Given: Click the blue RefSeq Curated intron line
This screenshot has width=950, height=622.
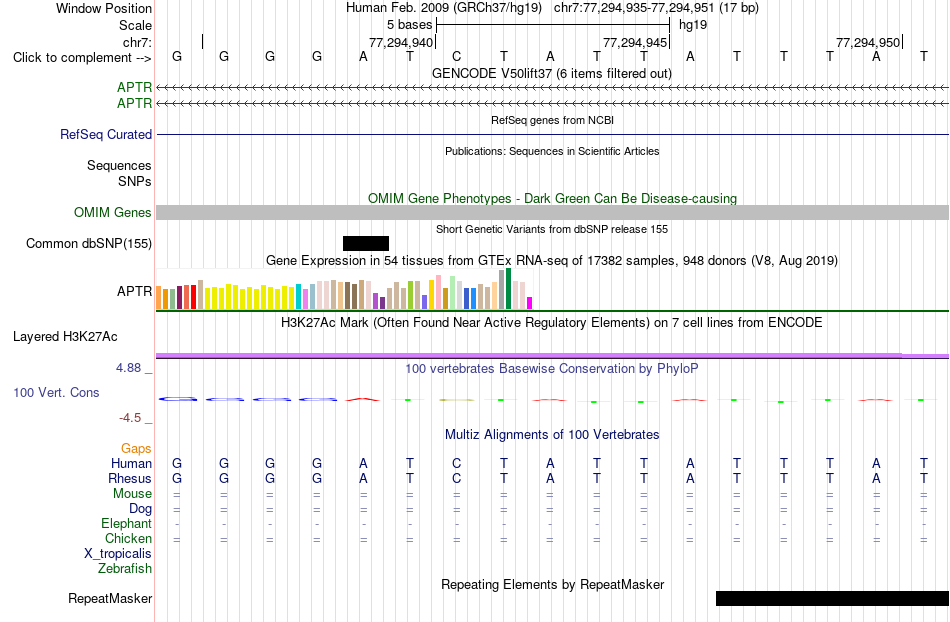Looking at the screenshot, I should [x=552, y=134].
